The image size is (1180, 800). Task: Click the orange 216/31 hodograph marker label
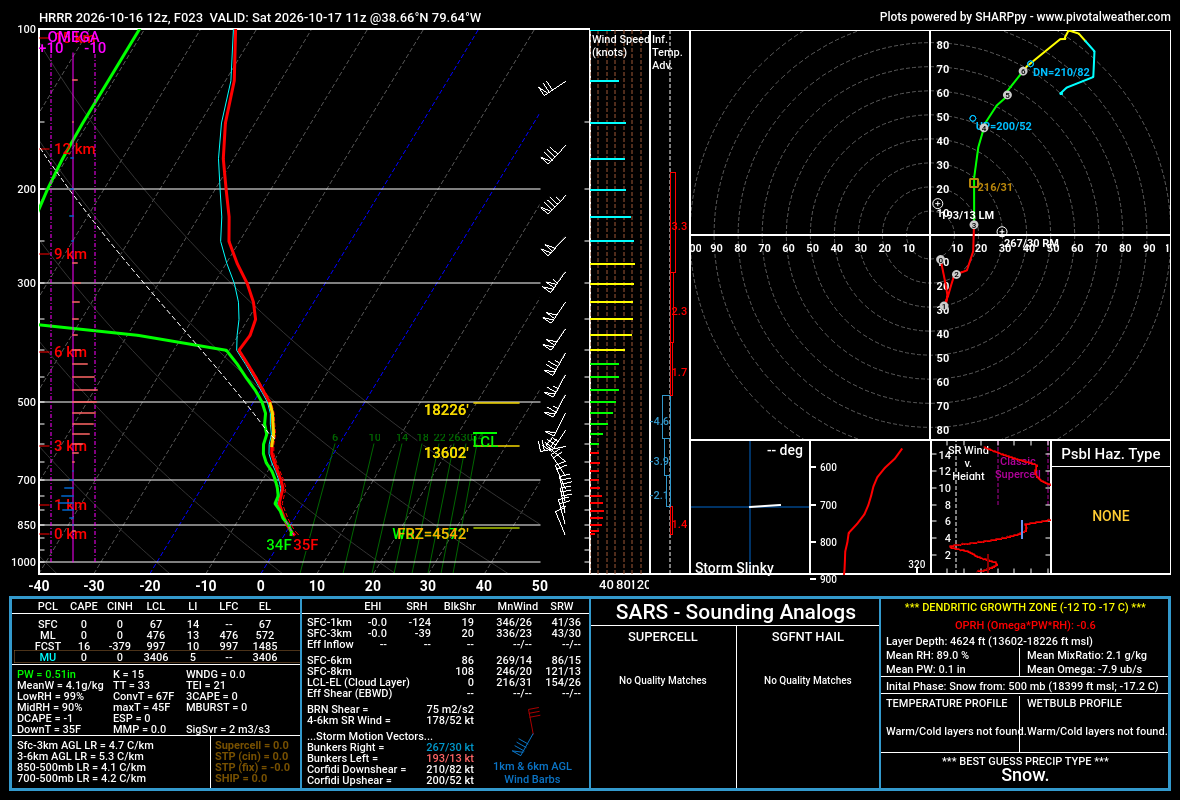995,187
